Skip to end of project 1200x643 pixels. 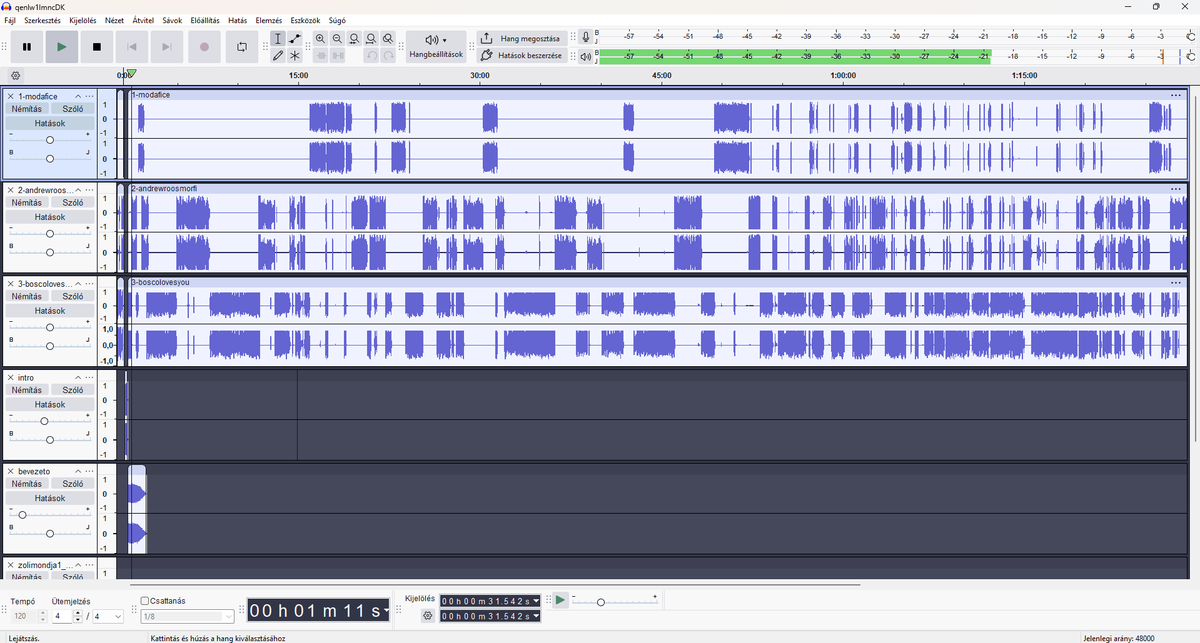pos(167,46)
